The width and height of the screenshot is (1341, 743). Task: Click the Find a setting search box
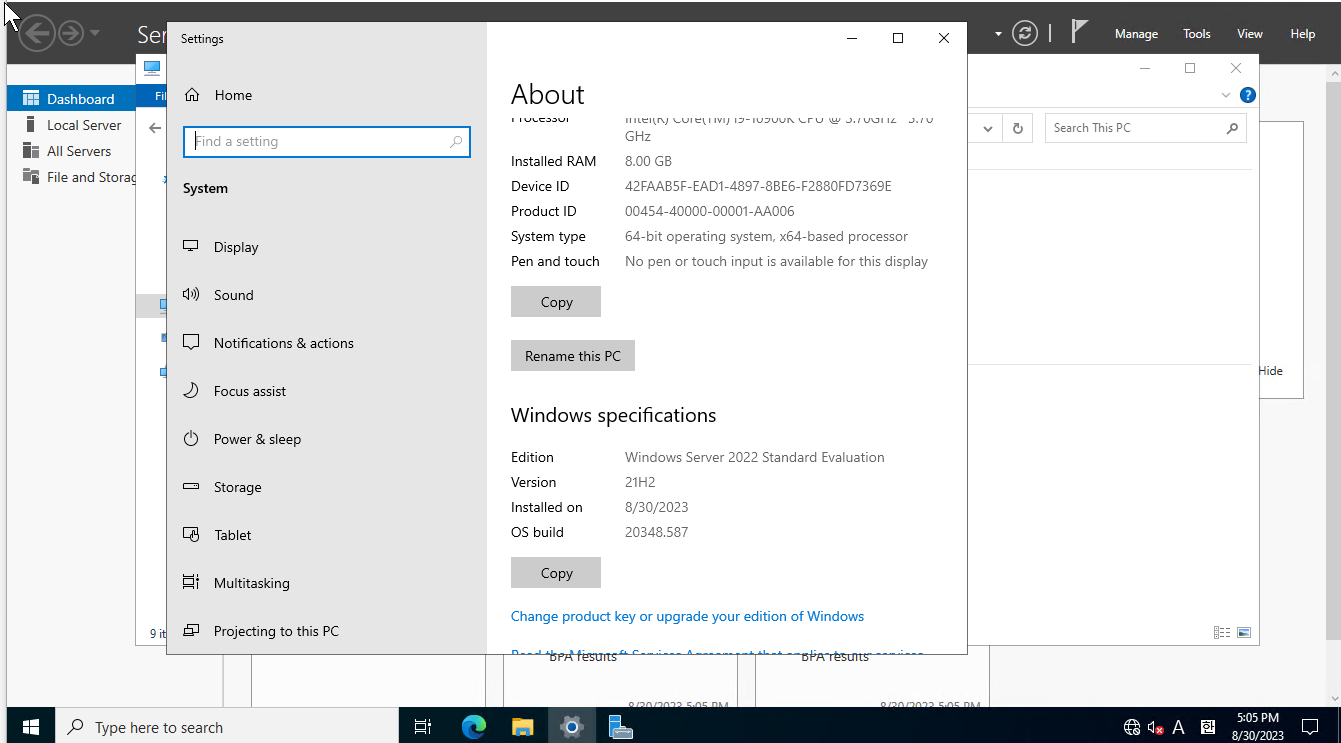point(327,142)
